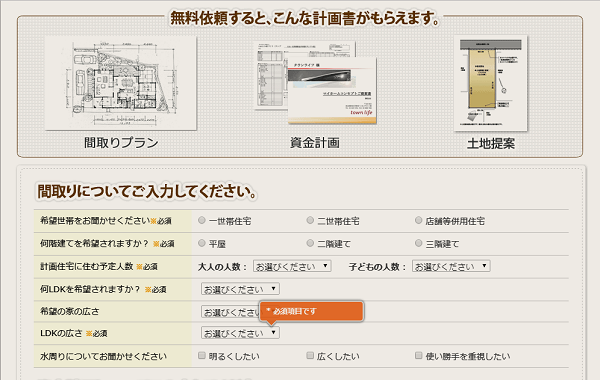
Task: Check the 明るくしたい checkbox
Action: (x=202, y=356)
